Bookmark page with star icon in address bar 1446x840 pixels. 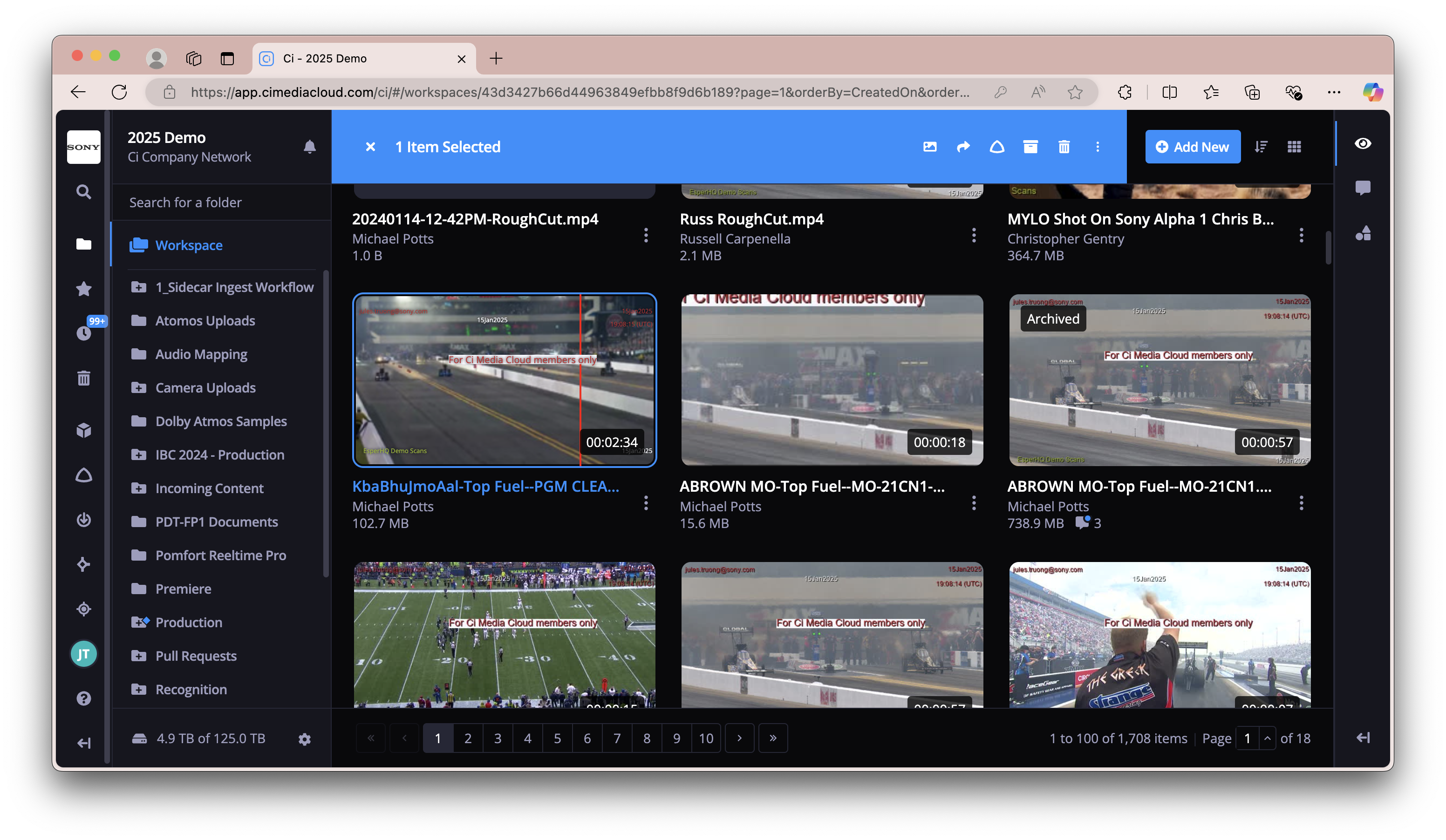pos(1075,92)
